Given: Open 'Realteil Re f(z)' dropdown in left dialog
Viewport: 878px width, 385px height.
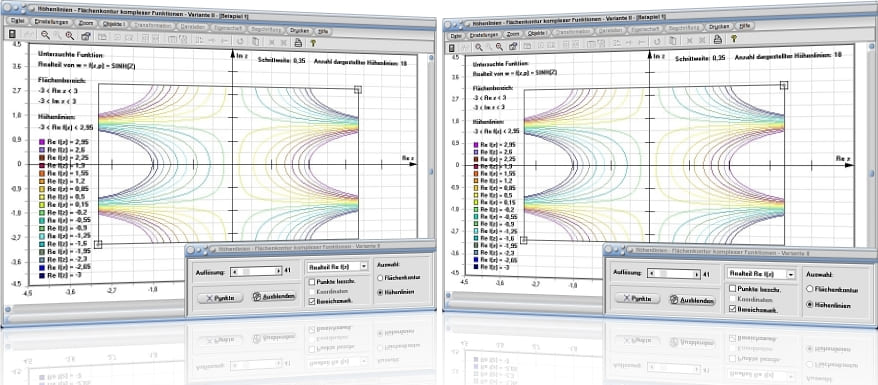Looking at the screenshot, I should tap(337, 267).
